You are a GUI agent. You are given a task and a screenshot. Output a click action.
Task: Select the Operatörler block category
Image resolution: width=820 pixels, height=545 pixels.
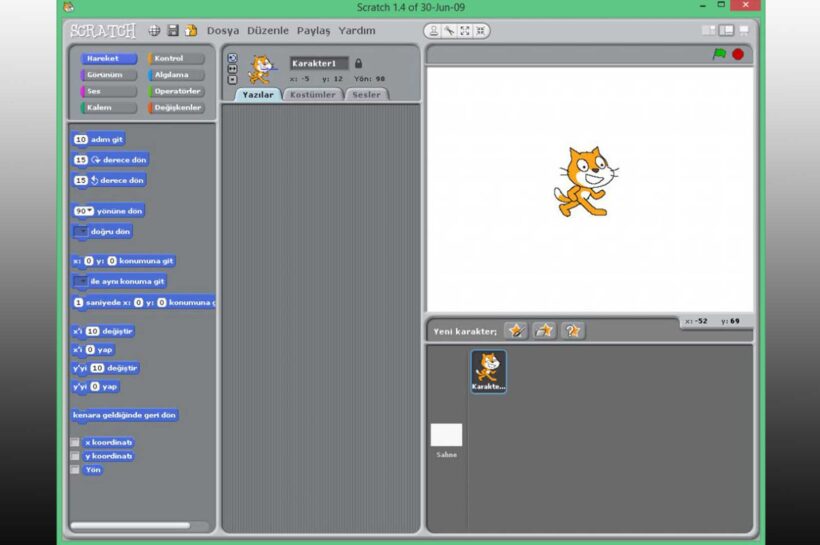point(176,91)
